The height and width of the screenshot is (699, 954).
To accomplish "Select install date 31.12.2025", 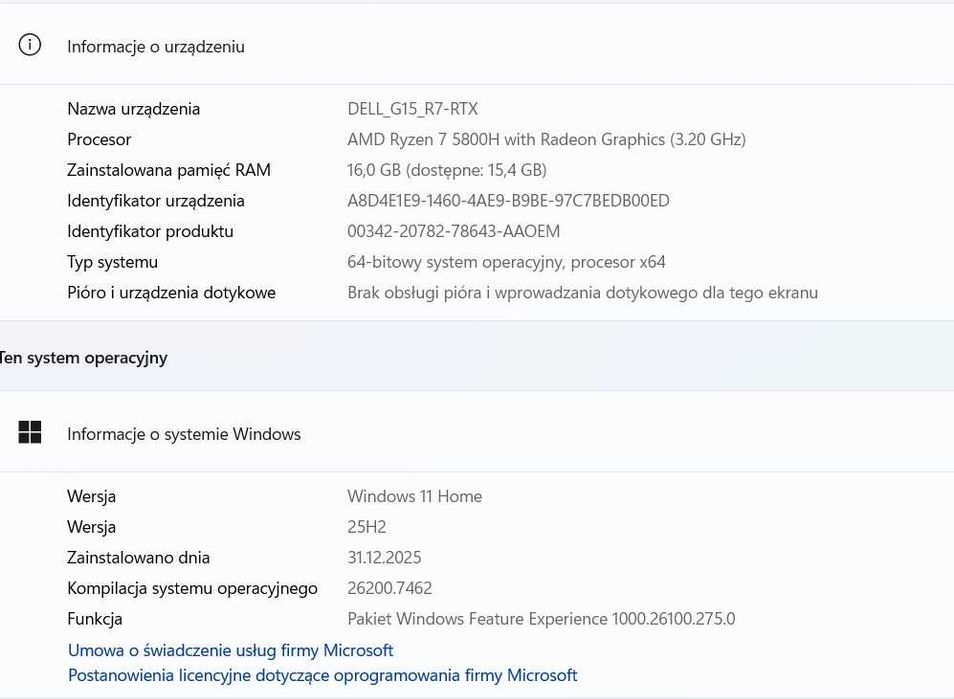I will 384,557.
